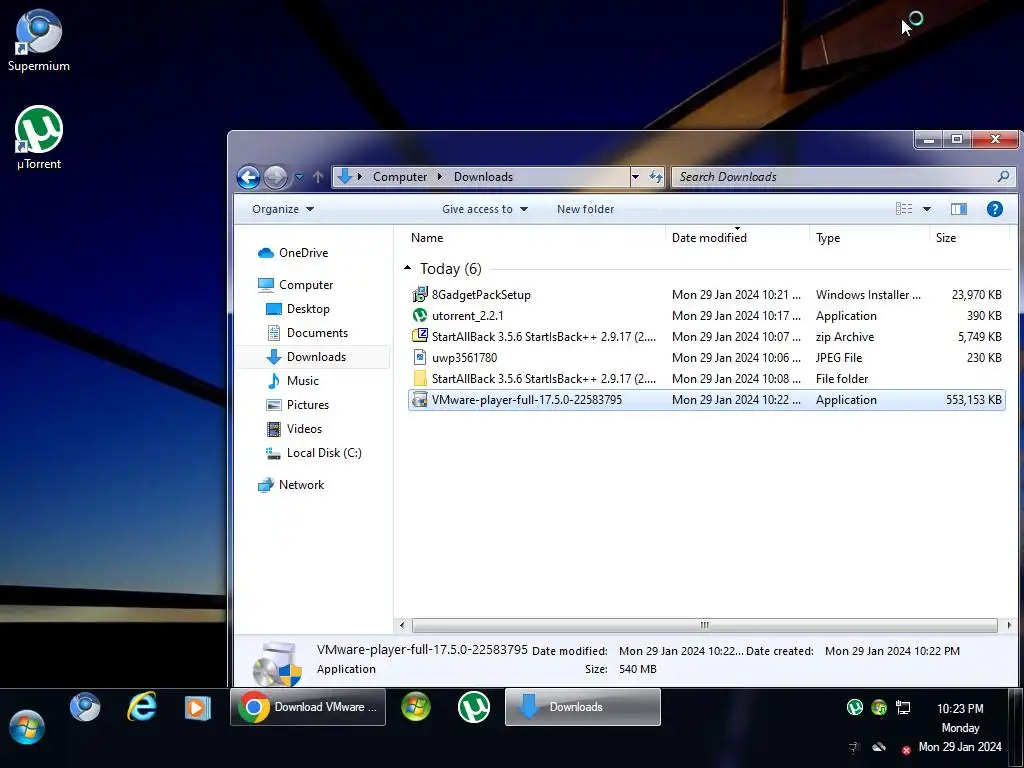The width and height of the screenshot is (1024, 768).
Task: Click the utorrent_2.2.1 file icon
Action: (420, 315)
